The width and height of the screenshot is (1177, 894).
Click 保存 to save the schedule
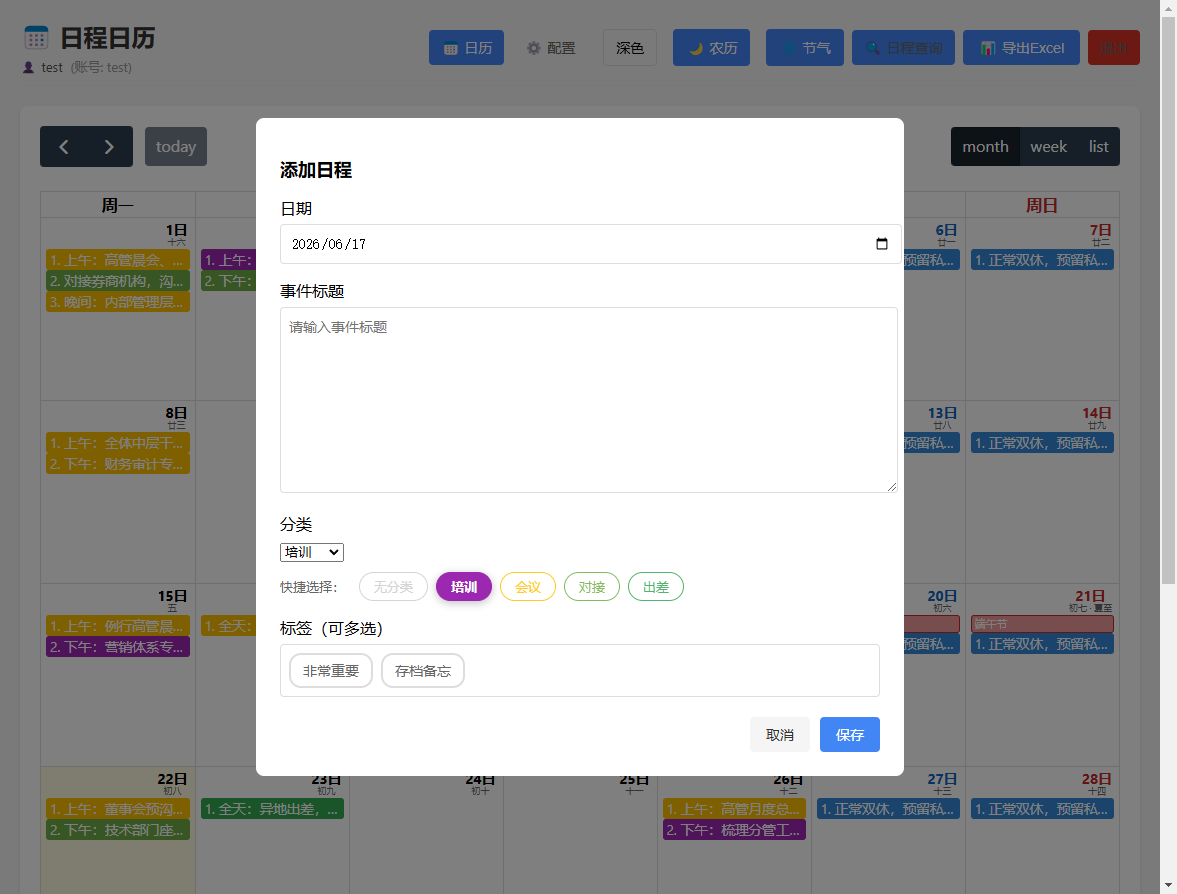click(x=850, y=735)
